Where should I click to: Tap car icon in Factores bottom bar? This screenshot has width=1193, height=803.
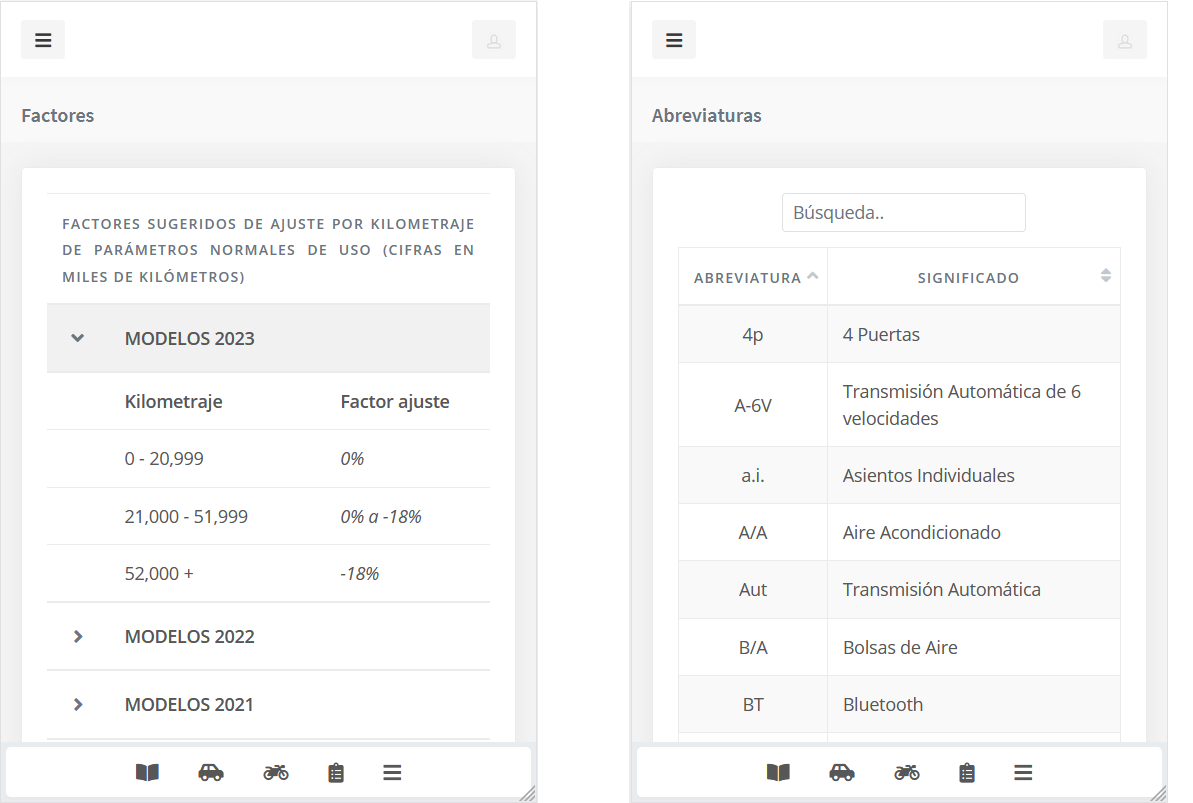pyautogui.click(x=211, y=772)
